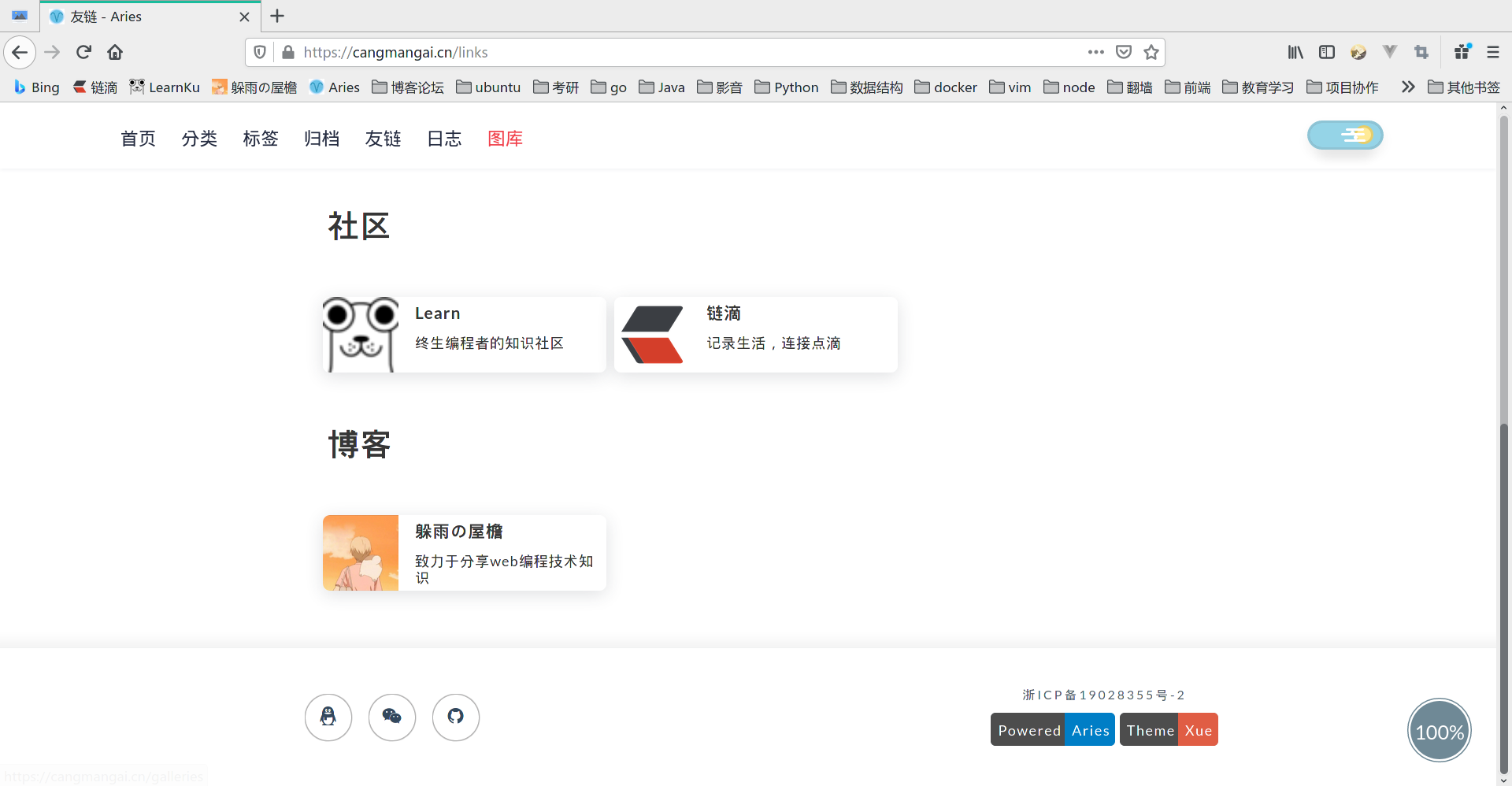Expand the 考研 bookmark folder
Image resolution: width=1512 pixels, height=786 pixels.
(556, 87)
